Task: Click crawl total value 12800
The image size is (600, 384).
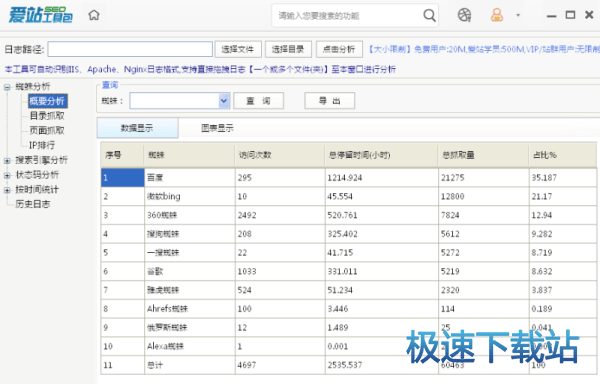Action: 452,197
